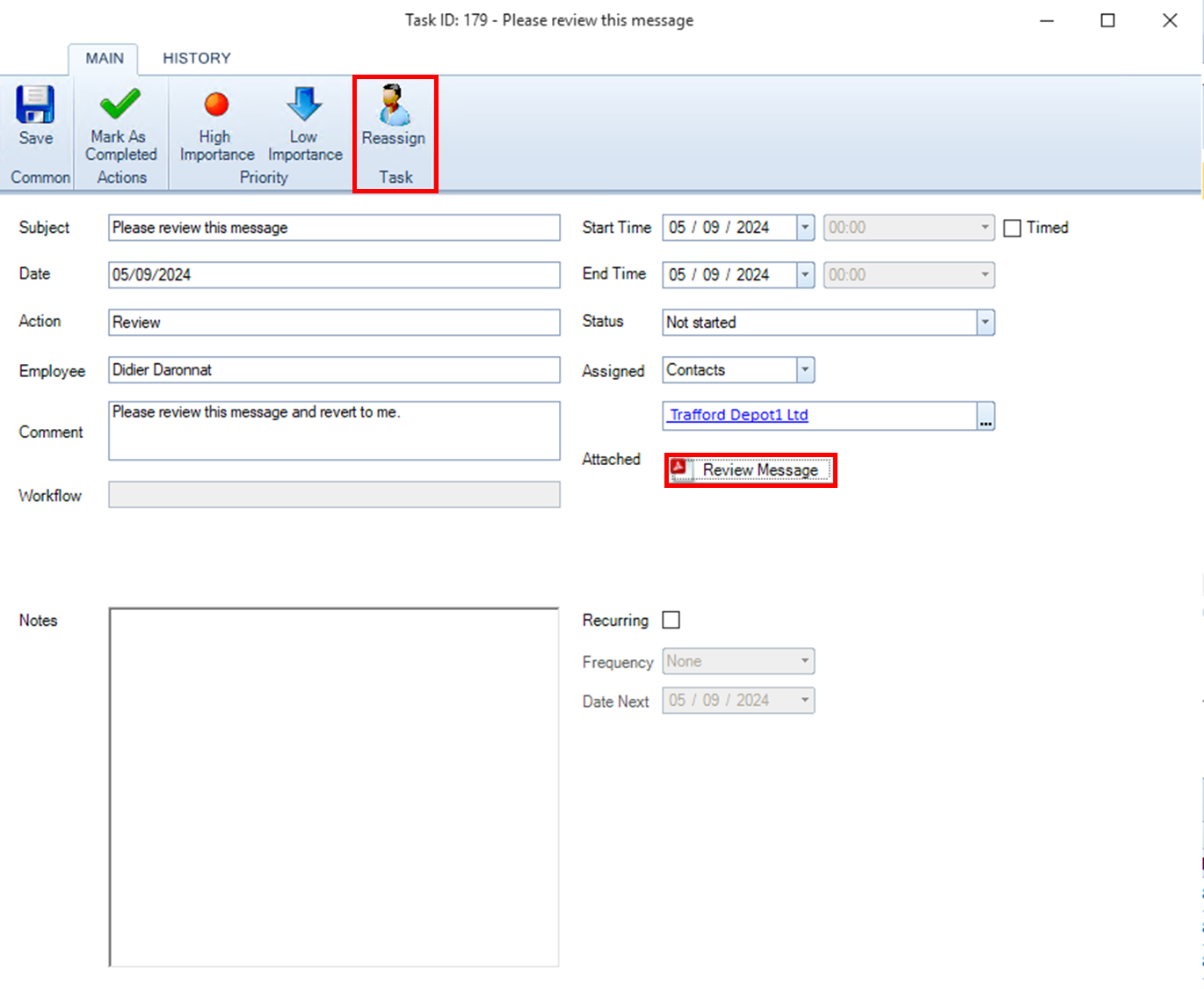Expand the Status dropdown
The image size is (1204, 989).
point(985,323)
